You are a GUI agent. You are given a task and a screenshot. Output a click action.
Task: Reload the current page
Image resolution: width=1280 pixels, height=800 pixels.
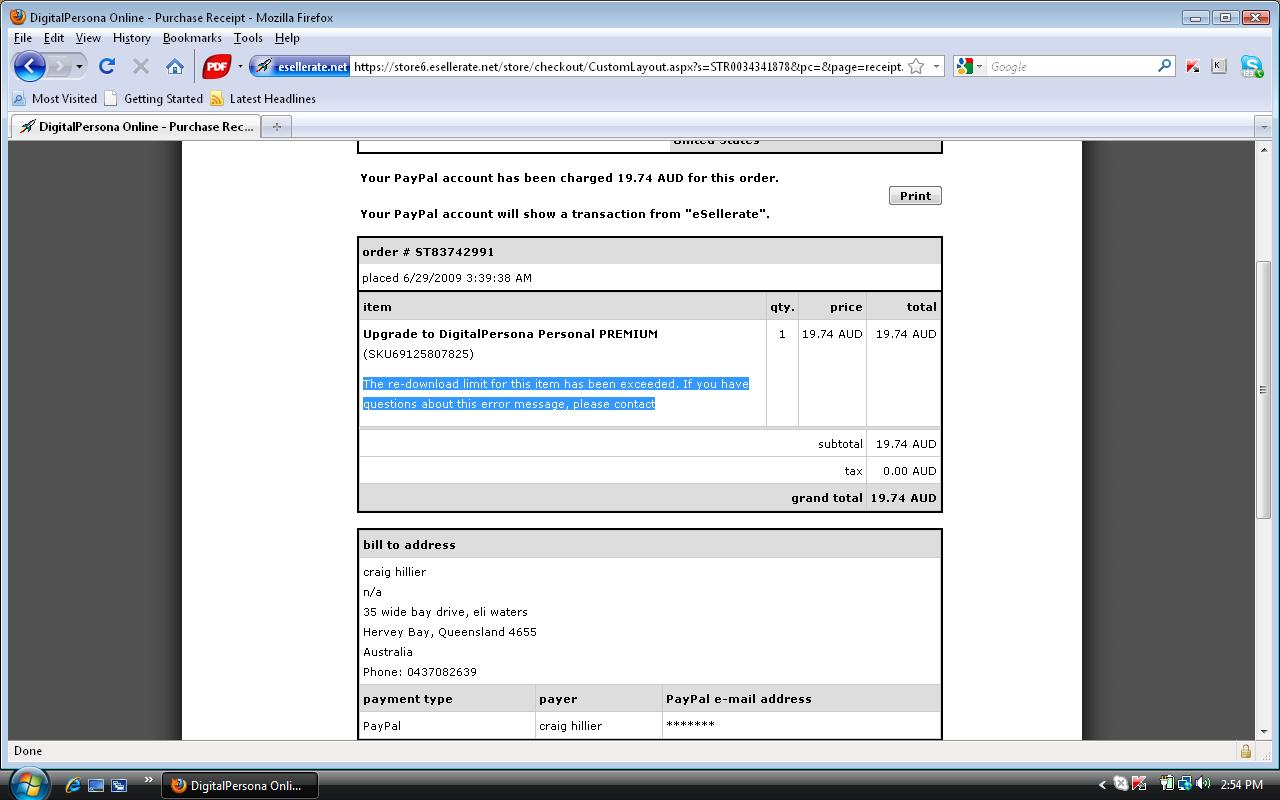click(107, 66)
